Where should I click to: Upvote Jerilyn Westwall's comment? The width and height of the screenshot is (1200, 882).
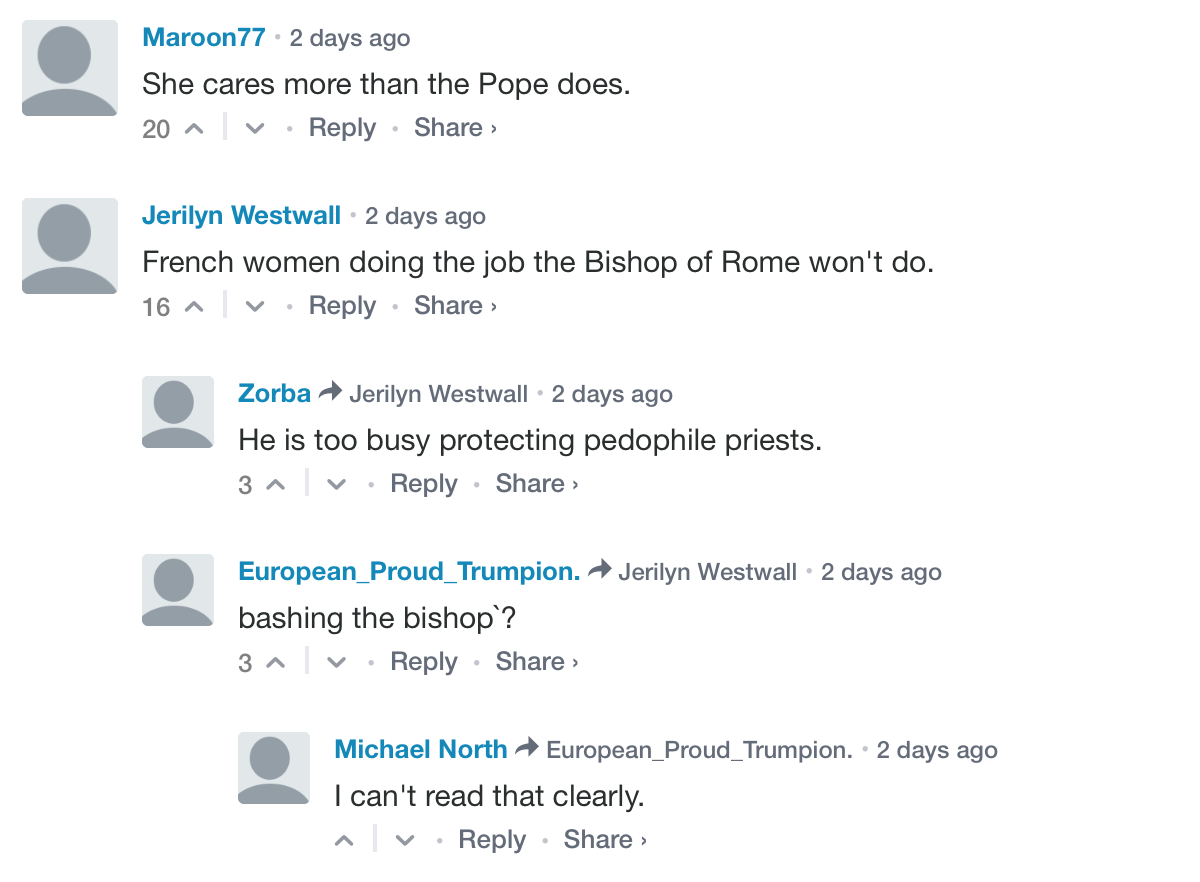point(194,307)
